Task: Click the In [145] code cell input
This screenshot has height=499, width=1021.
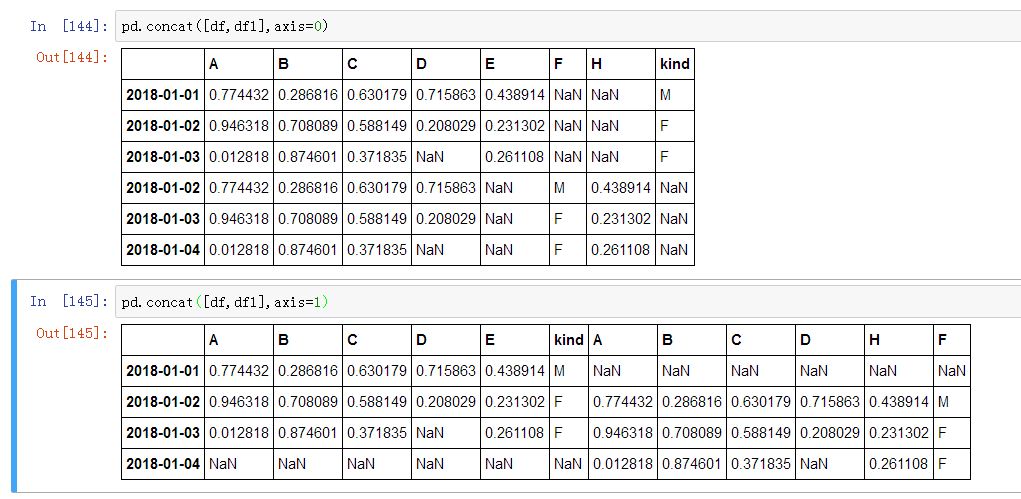Action: tap(560, 302)
